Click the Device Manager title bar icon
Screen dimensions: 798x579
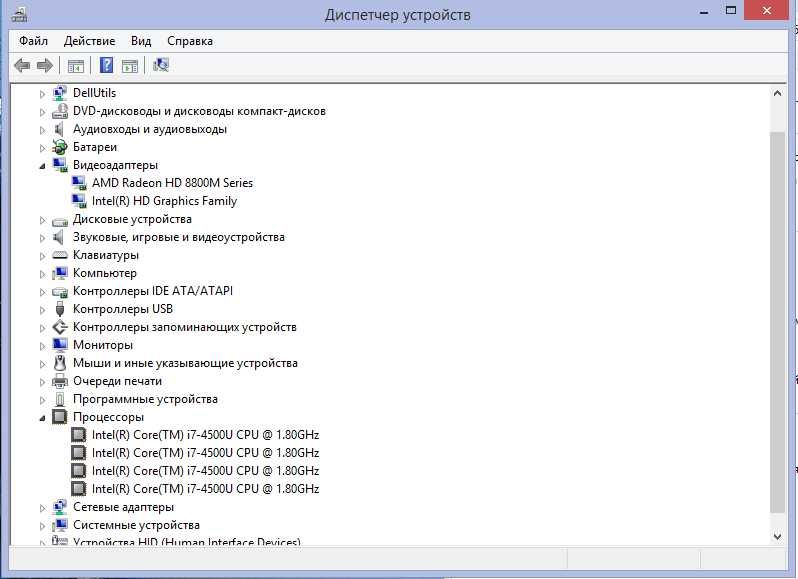tap(19, 15)
